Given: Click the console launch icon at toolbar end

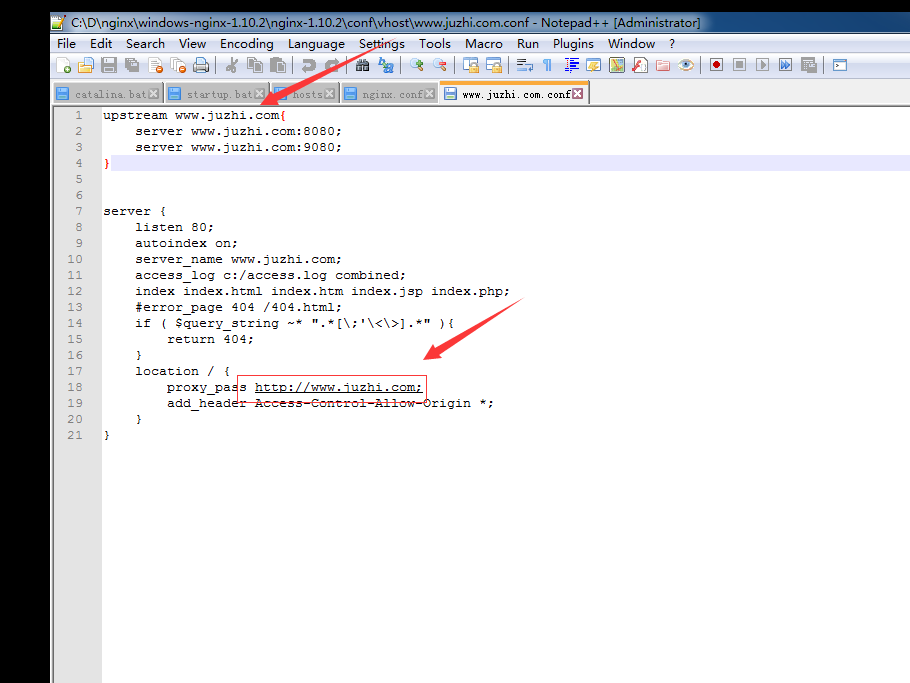Looking at the screenshot, I should pyautogui.click(x=840, y=65).
